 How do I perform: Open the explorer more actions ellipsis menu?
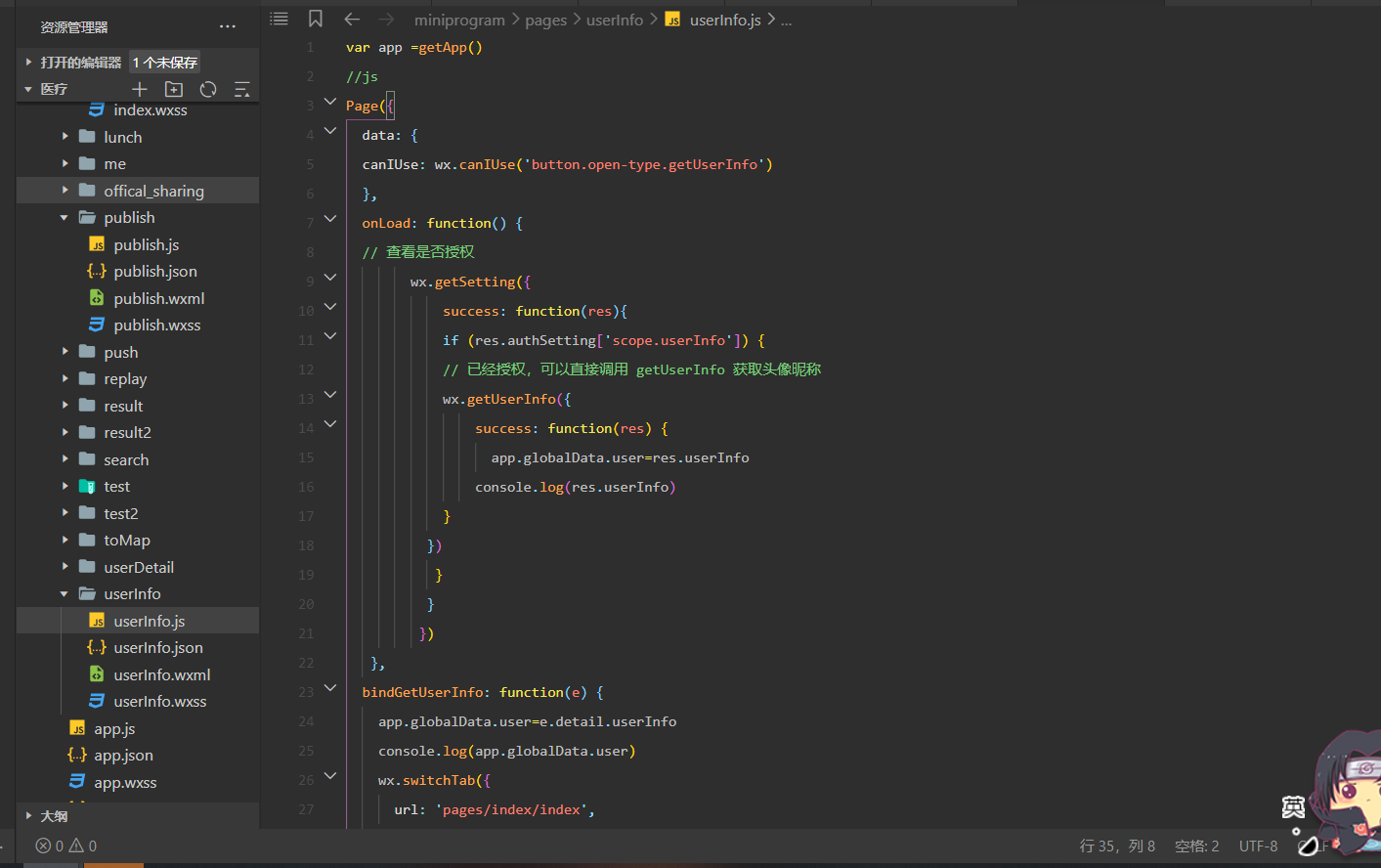pos(228,27)
